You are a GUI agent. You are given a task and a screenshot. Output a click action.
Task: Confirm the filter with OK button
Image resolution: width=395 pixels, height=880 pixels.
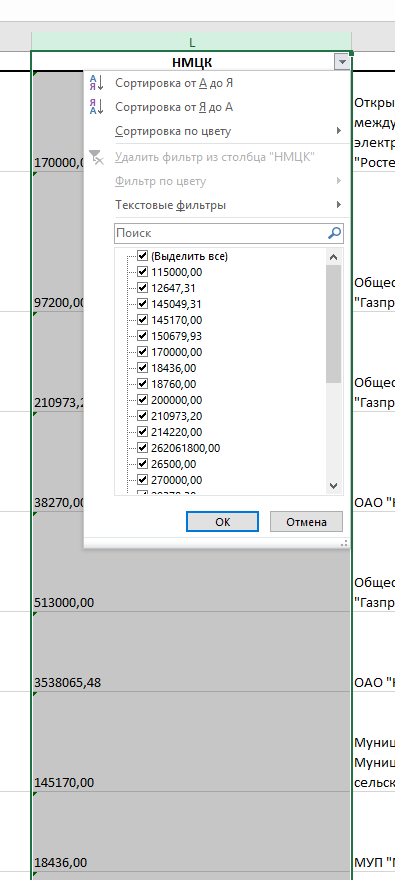pyautogui.click(x=222, y=521)
